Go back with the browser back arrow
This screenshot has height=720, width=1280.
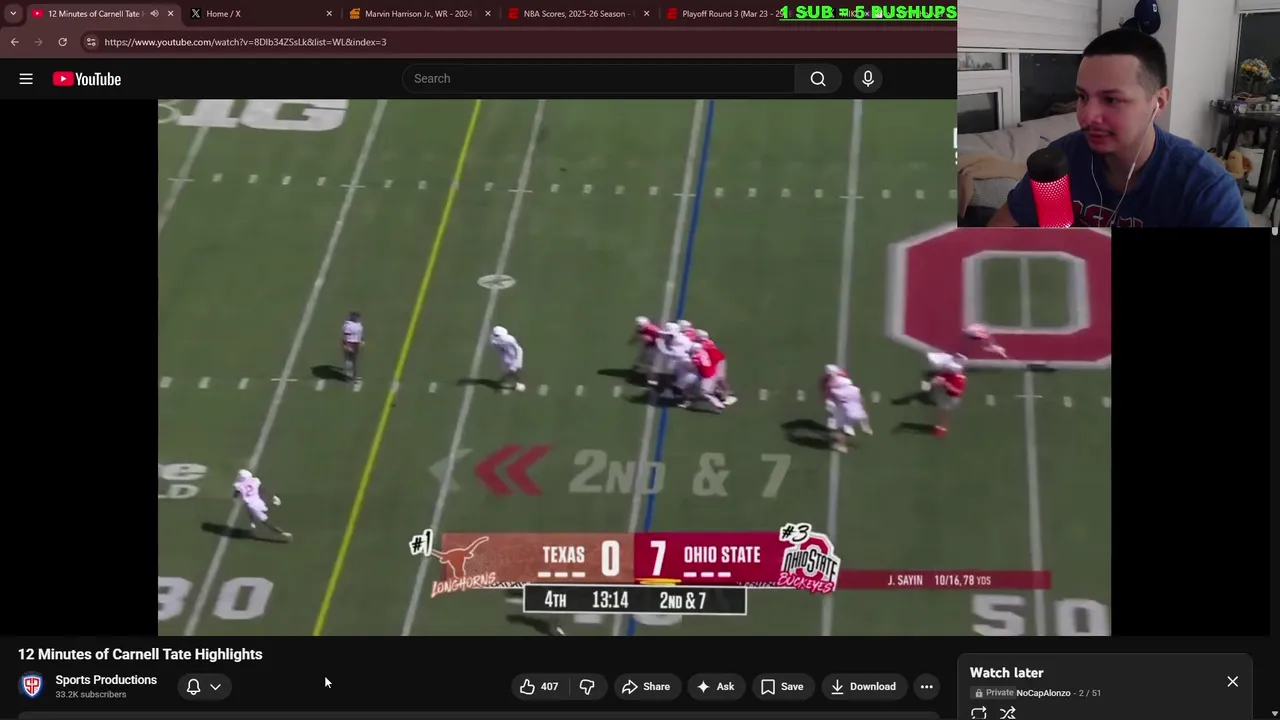coord(14,42)
